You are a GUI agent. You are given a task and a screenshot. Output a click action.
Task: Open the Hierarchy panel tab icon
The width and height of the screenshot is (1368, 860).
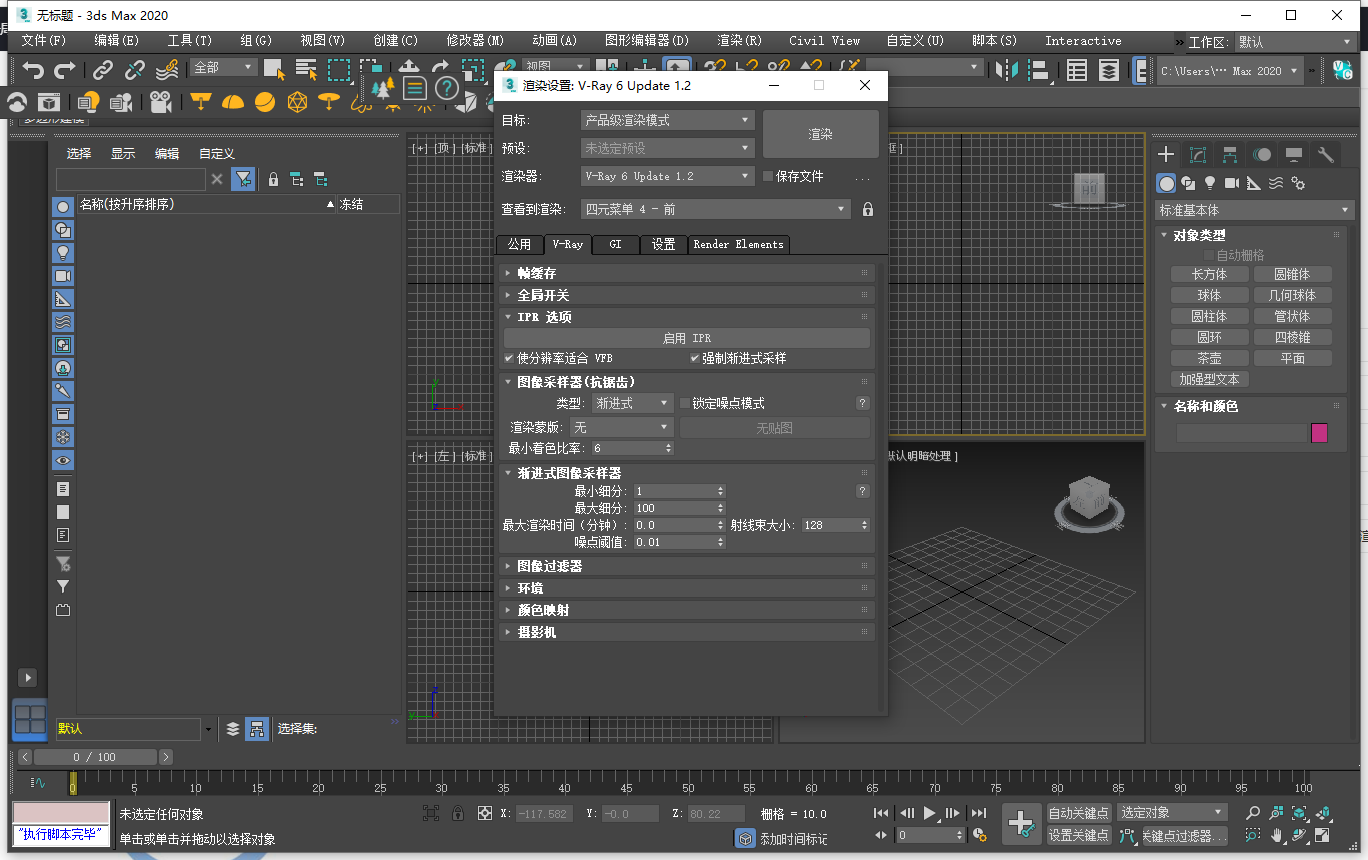coord(1229,154)
